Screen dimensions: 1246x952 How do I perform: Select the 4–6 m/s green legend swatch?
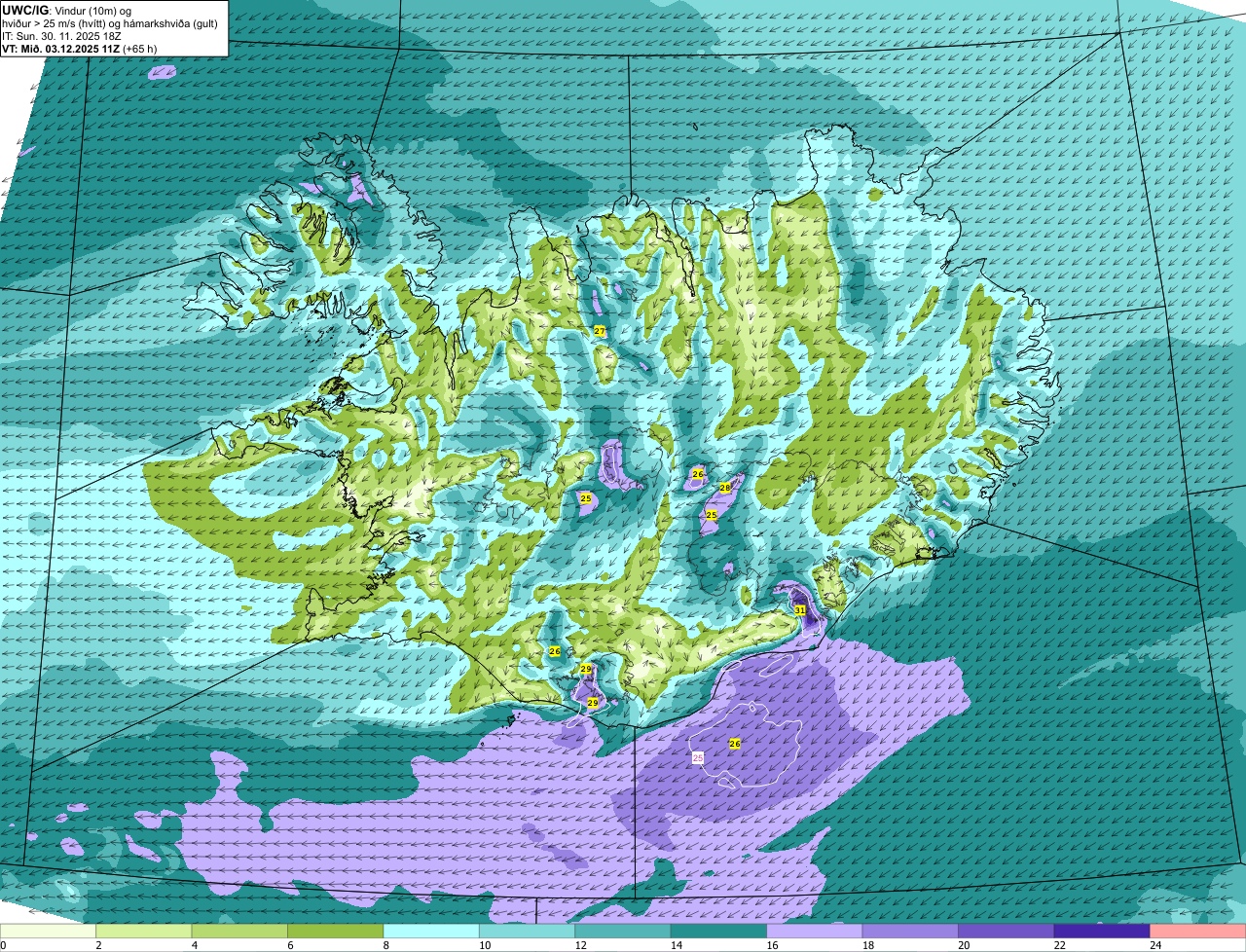click(239, 932)
